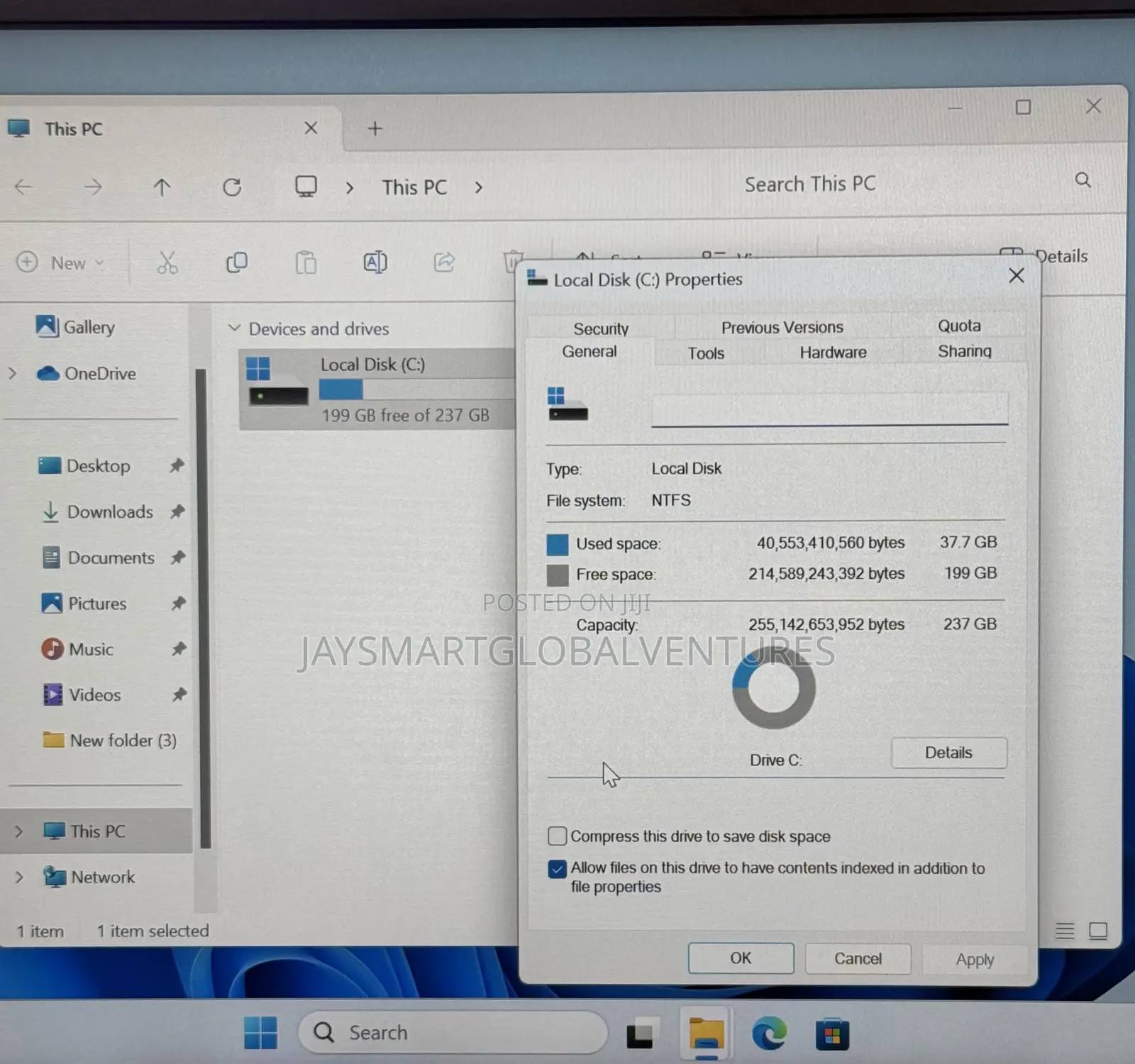Collapse the Devices and drives group
The height and width of the screenshot is (1064, 1135).
point(234,328)
